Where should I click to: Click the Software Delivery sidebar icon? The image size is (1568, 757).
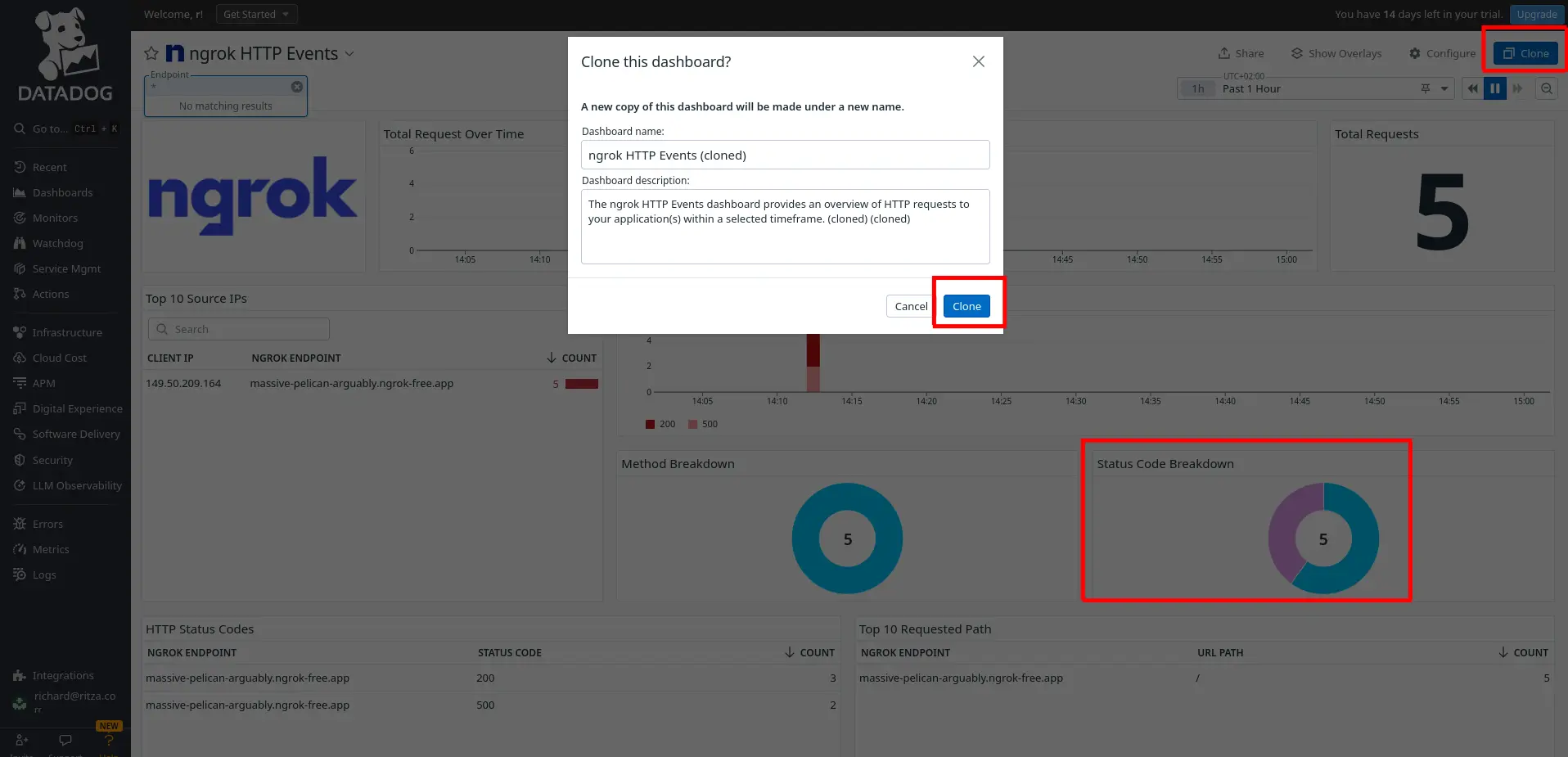[x=20, y=434]
